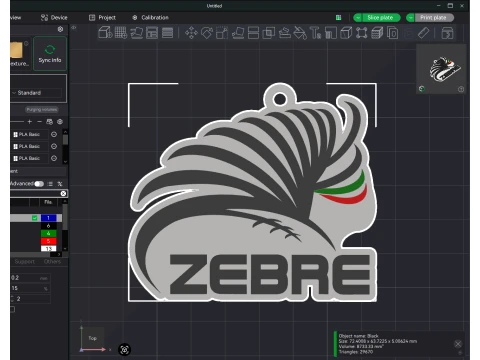Viewport: 480px width, 360px height.
Task: Tick the empty checkbox under spinner field
Action: click(x=12, y=309)
